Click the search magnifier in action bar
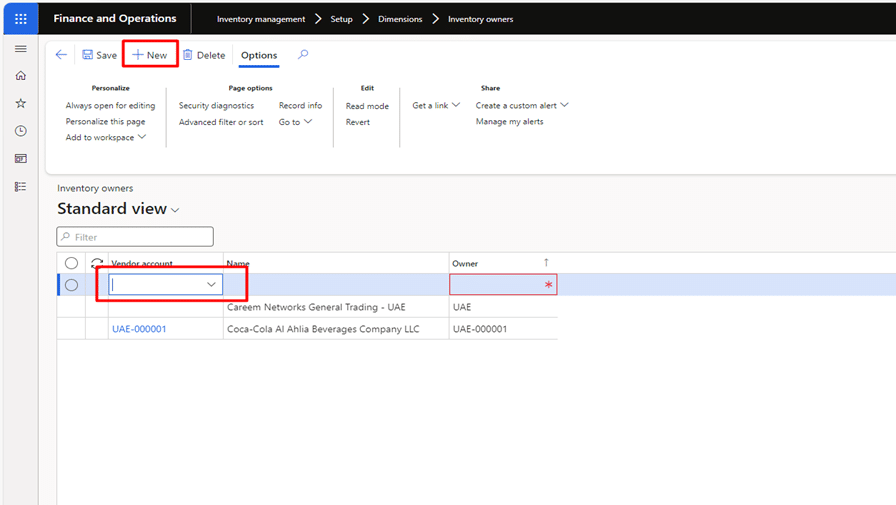896x505 pixels. [303, 54]
